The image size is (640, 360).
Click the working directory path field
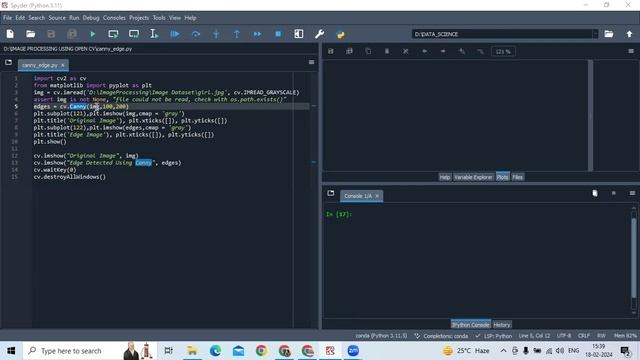502,34
